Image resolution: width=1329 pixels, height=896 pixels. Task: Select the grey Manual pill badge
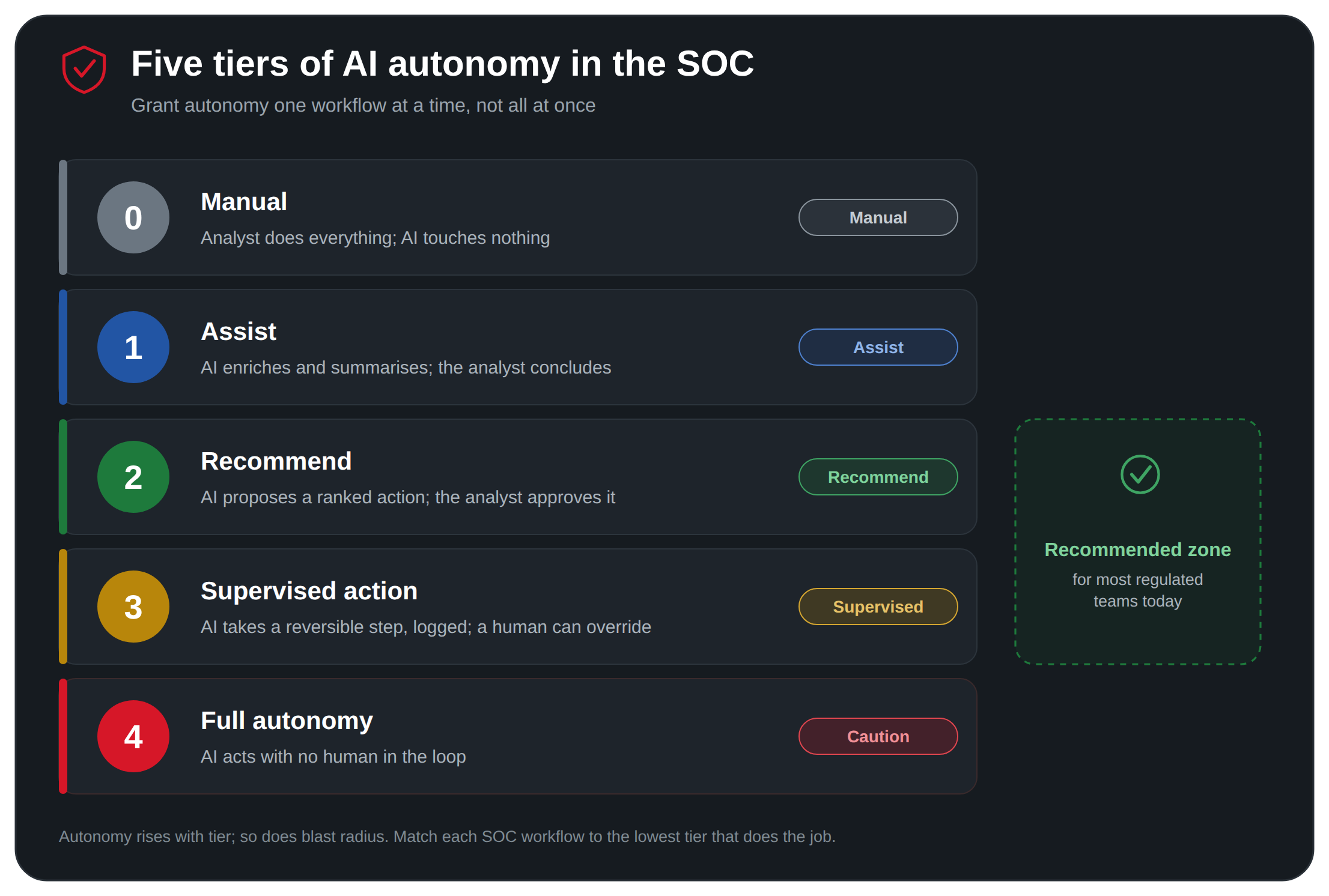pos(878,217)
